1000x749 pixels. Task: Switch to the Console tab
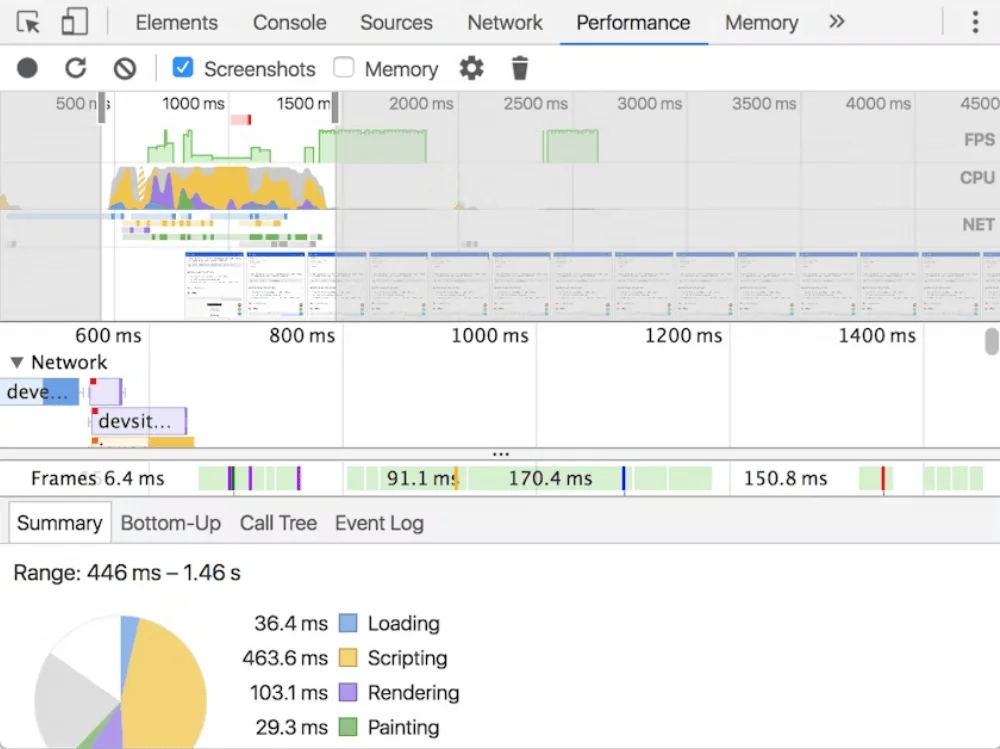[289, 22]
